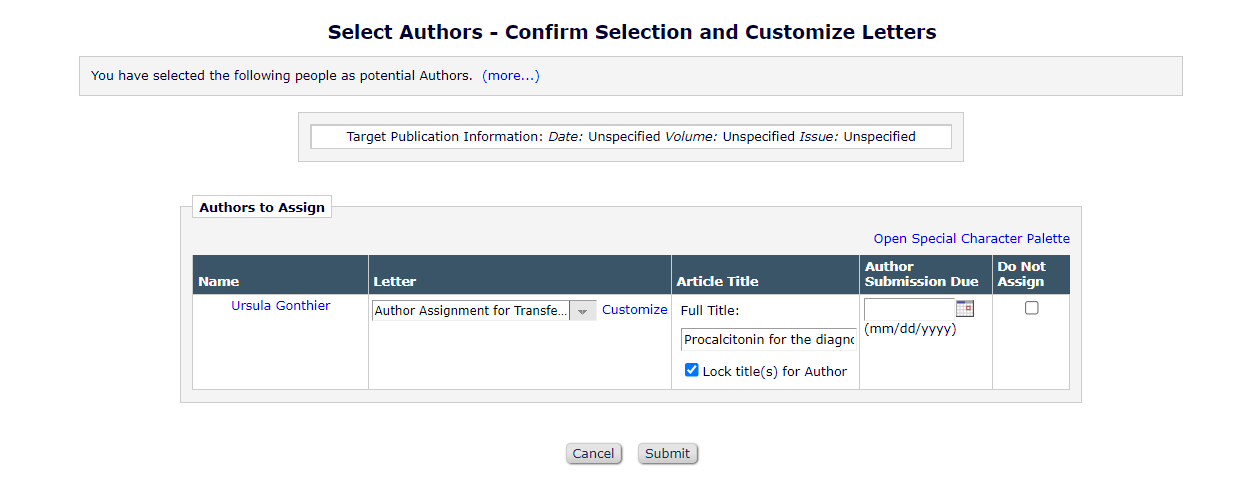
Task: Open the Author Assignment letter combo box
Action: coord(471,311)
